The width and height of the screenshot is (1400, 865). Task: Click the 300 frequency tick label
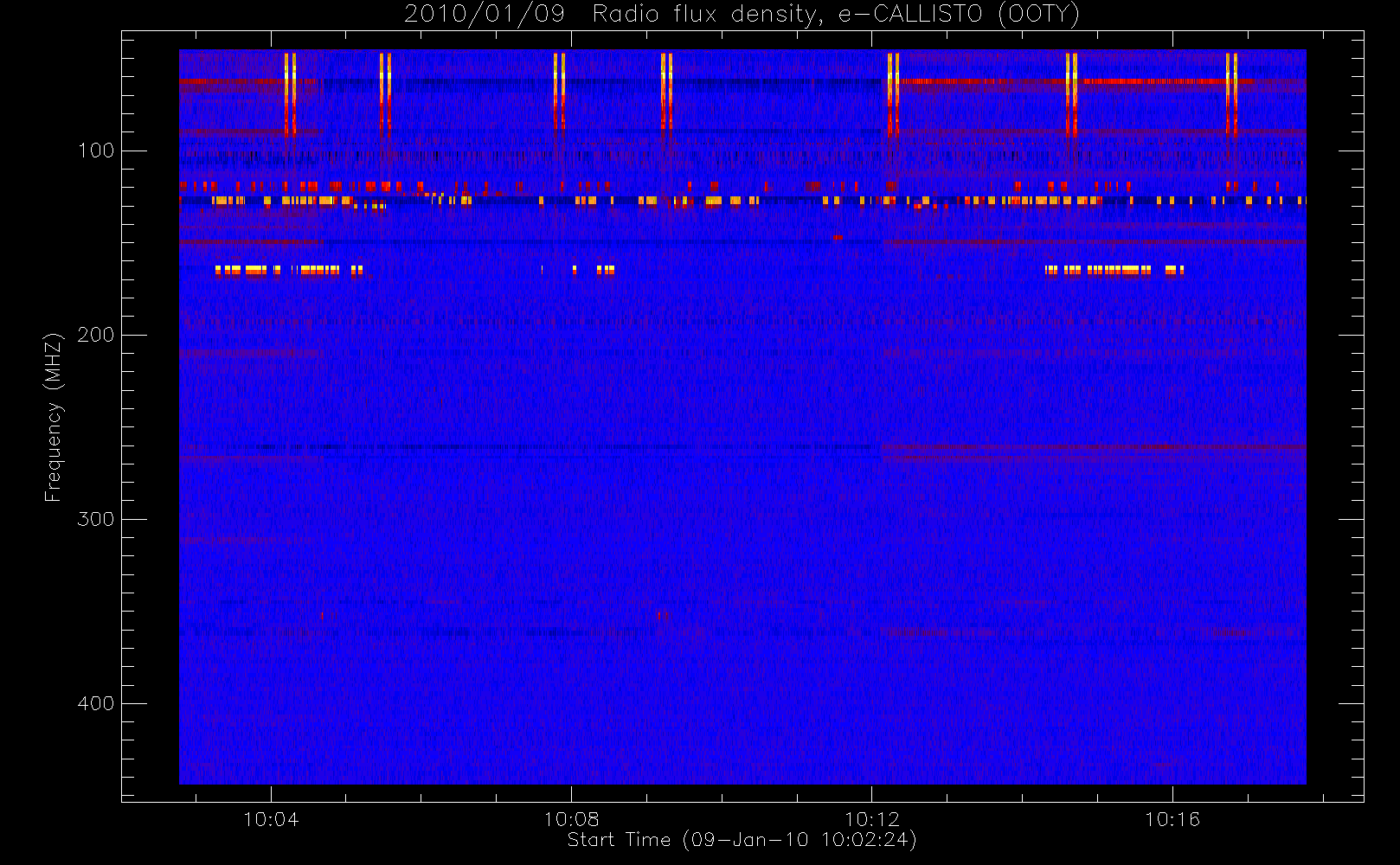95,519
